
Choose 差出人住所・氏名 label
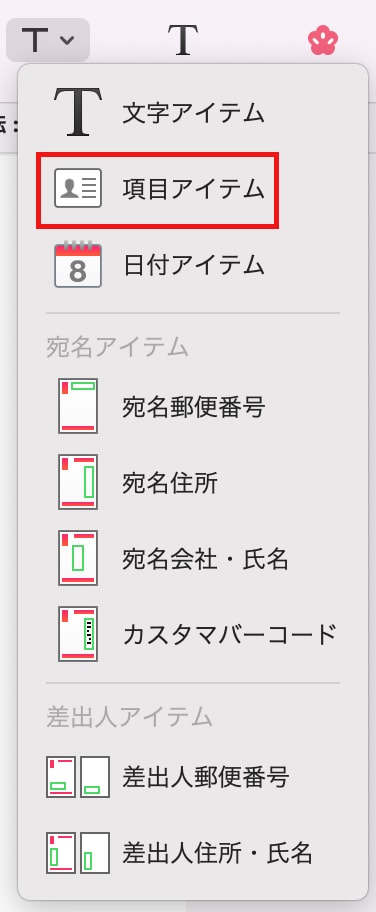point(218,853)
